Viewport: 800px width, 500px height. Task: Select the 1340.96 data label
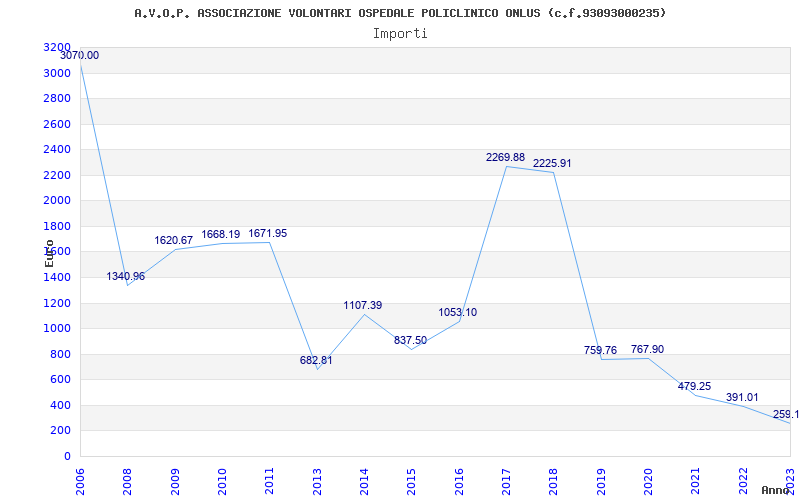point(126,277)
